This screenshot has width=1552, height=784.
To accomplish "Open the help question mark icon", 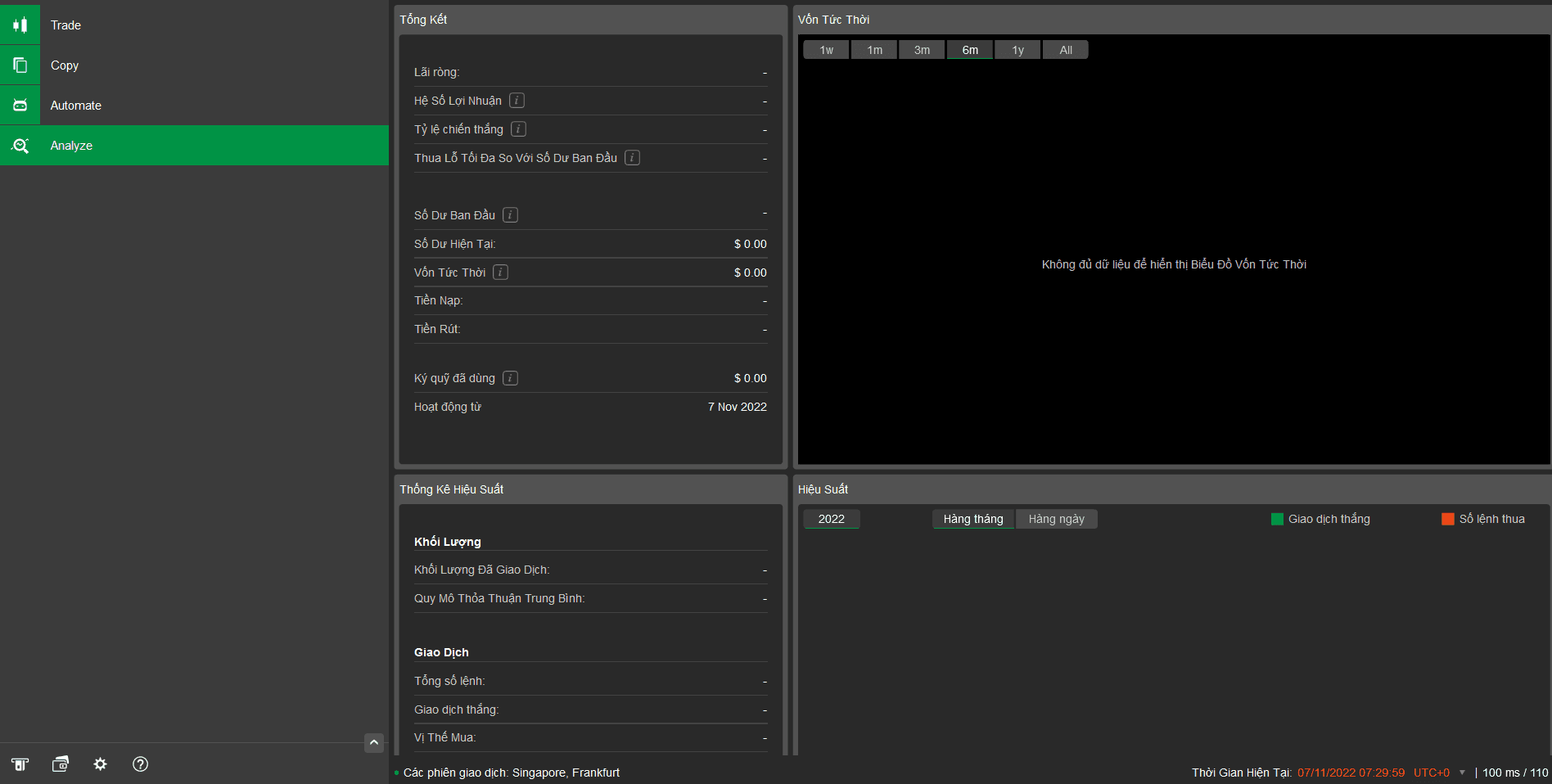I will coord(140,764).
